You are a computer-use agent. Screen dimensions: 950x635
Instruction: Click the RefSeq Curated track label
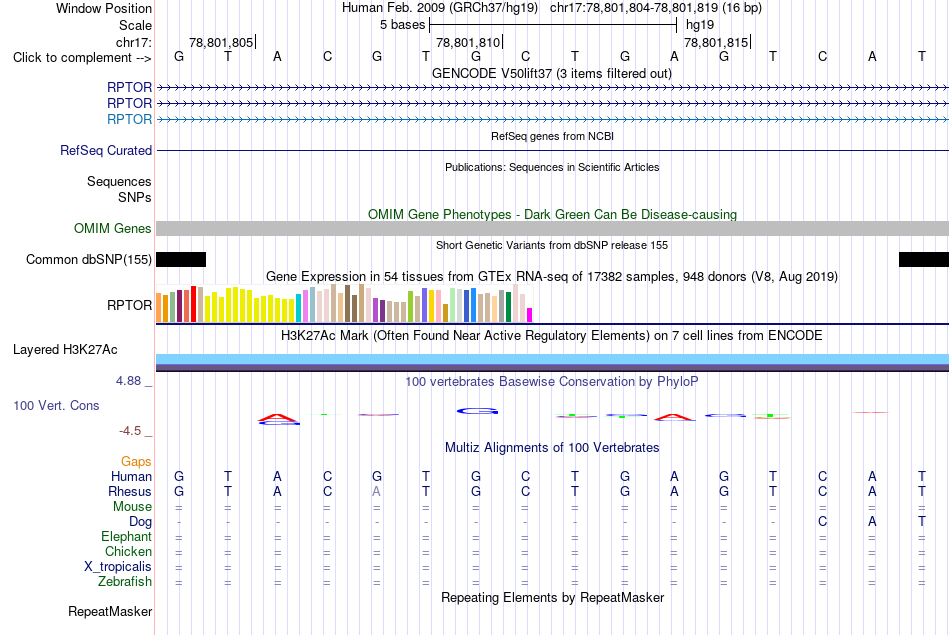105,150
